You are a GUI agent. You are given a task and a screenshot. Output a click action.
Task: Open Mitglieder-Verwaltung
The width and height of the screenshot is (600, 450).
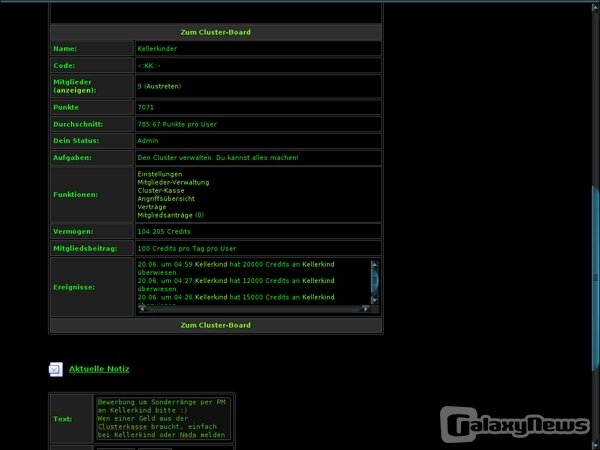coord(173,183)
